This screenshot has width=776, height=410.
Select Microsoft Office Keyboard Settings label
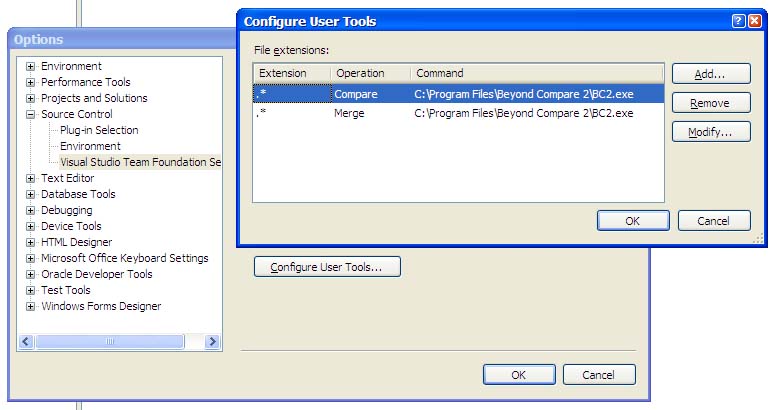[x=125, y=258]
